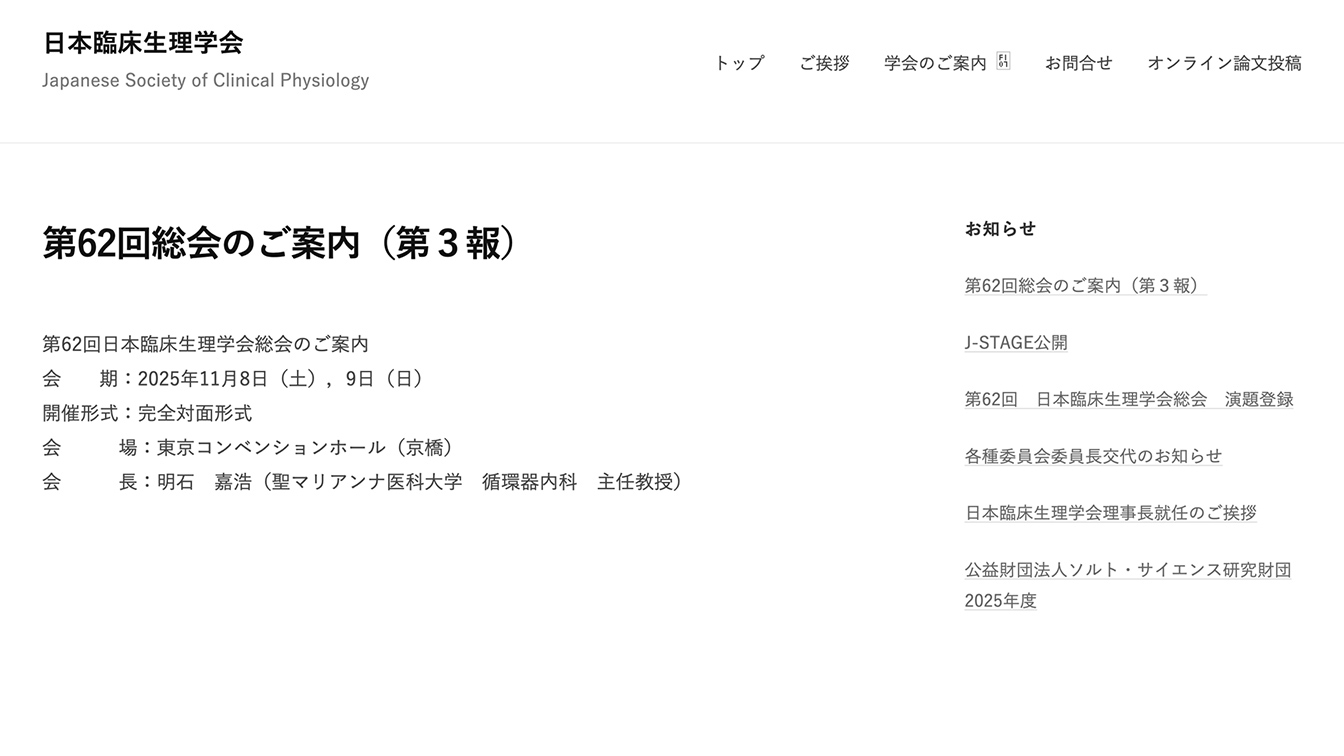1344x756 pixels.
Task: Go to the トップ menu item
Action: click(739, 63)
